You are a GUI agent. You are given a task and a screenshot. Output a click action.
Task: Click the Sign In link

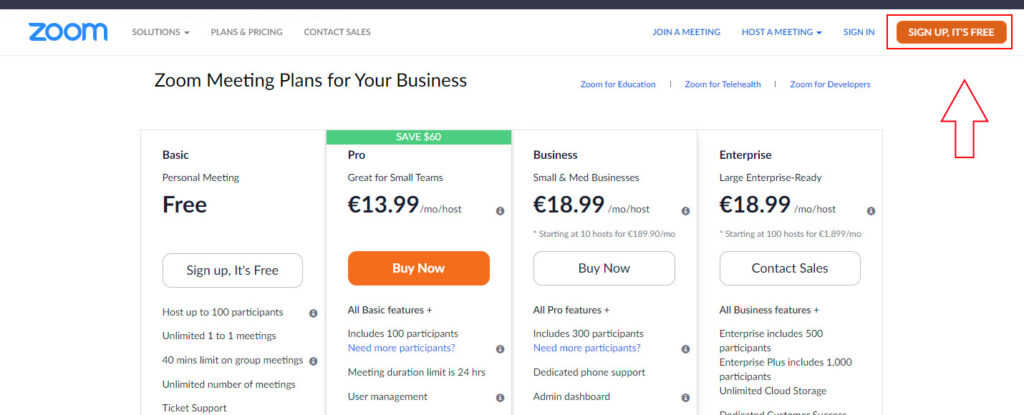point(859,32)
